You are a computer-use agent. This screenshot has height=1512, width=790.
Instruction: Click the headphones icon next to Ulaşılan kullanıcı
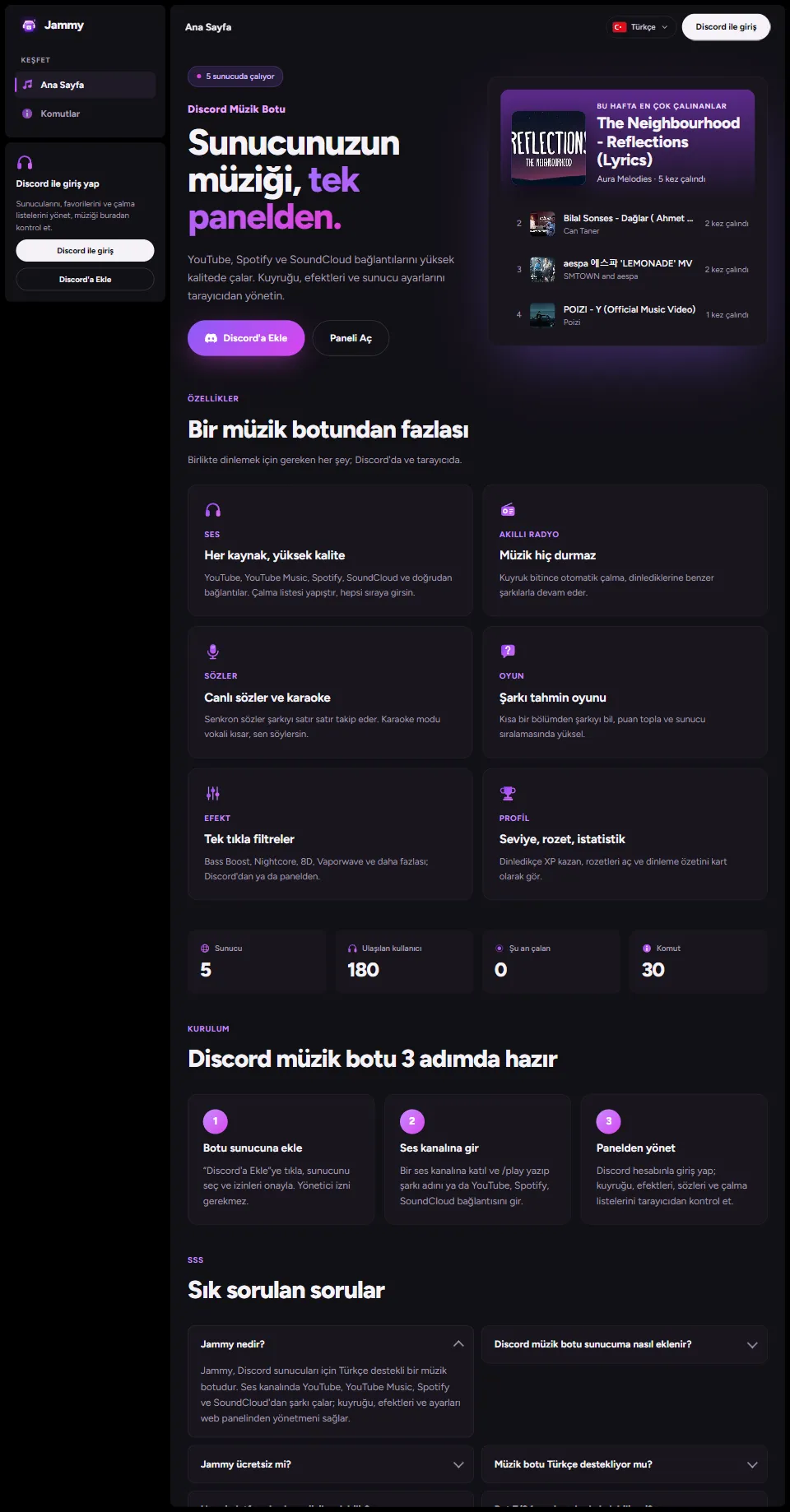352,948
